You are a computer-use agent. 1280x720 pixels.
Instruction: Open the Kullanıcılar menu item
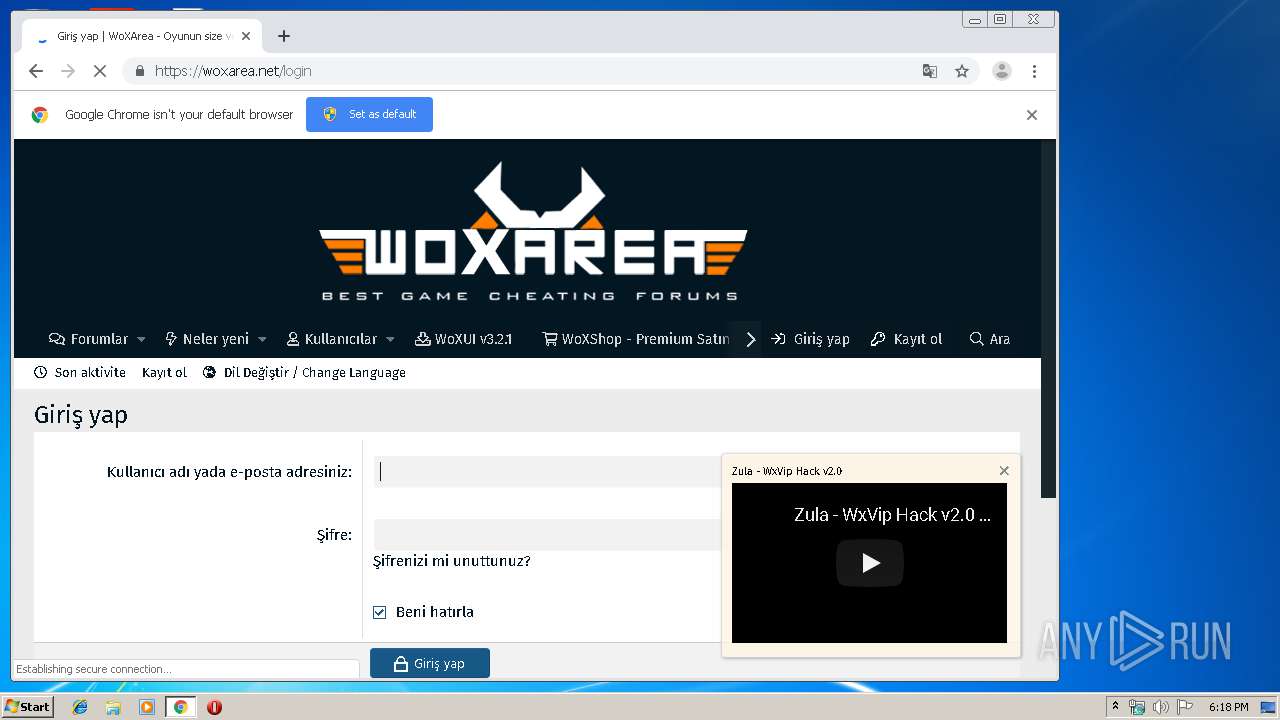coord(332,339)
